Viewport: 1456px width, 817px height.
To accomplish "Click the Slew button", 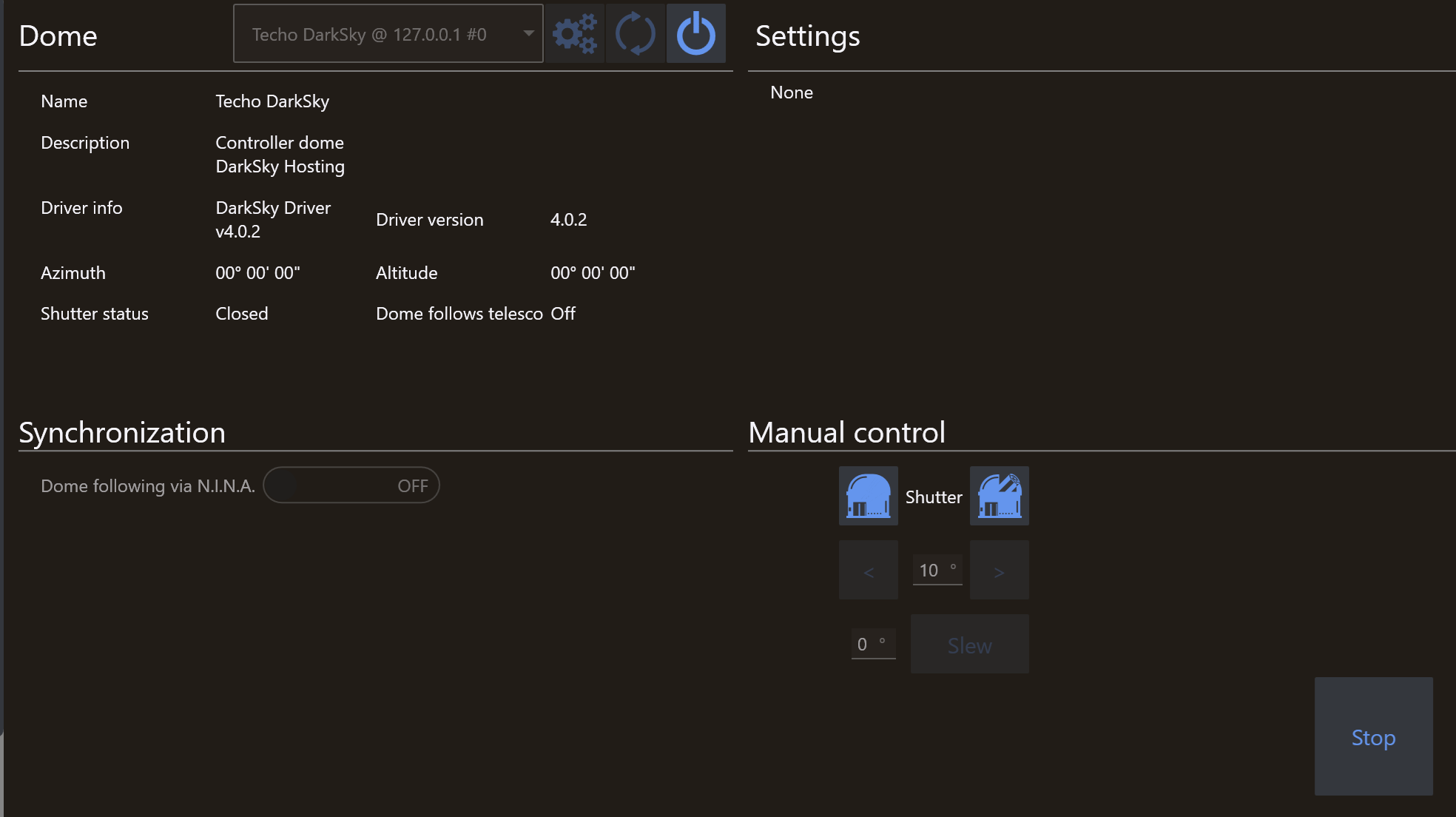I will [x=970, y=644].
